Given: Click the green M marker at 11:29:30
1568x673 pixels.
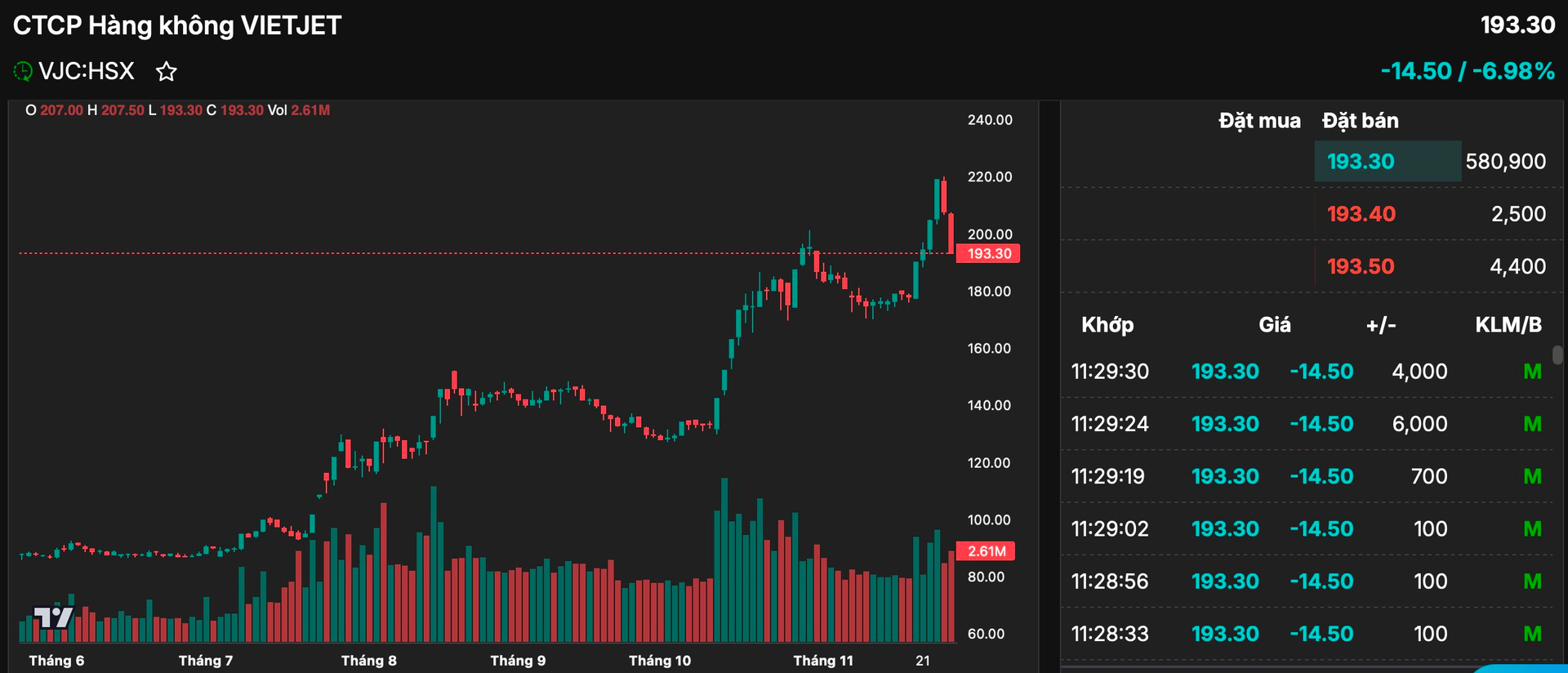Looking at the screenshot, I should point(1532,372).
